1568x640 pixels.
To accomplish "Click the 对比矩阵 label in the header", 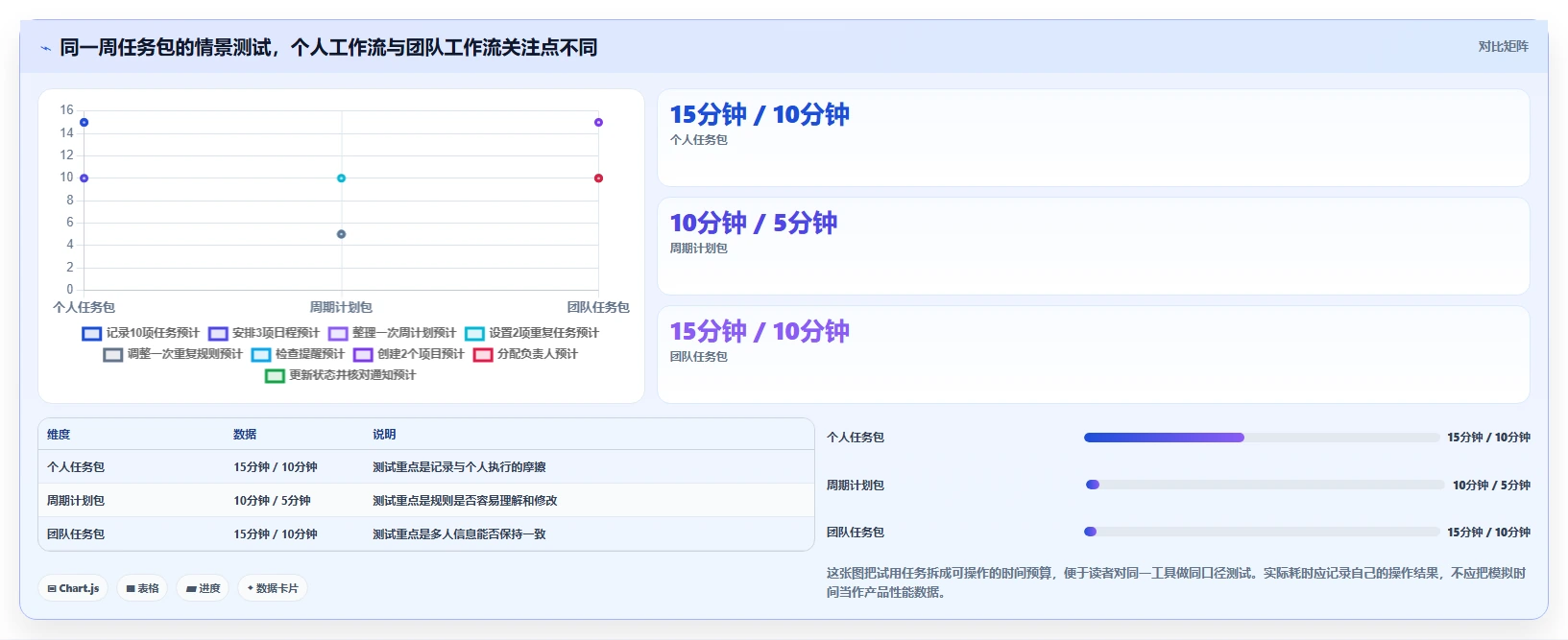I will [1503, 46].
